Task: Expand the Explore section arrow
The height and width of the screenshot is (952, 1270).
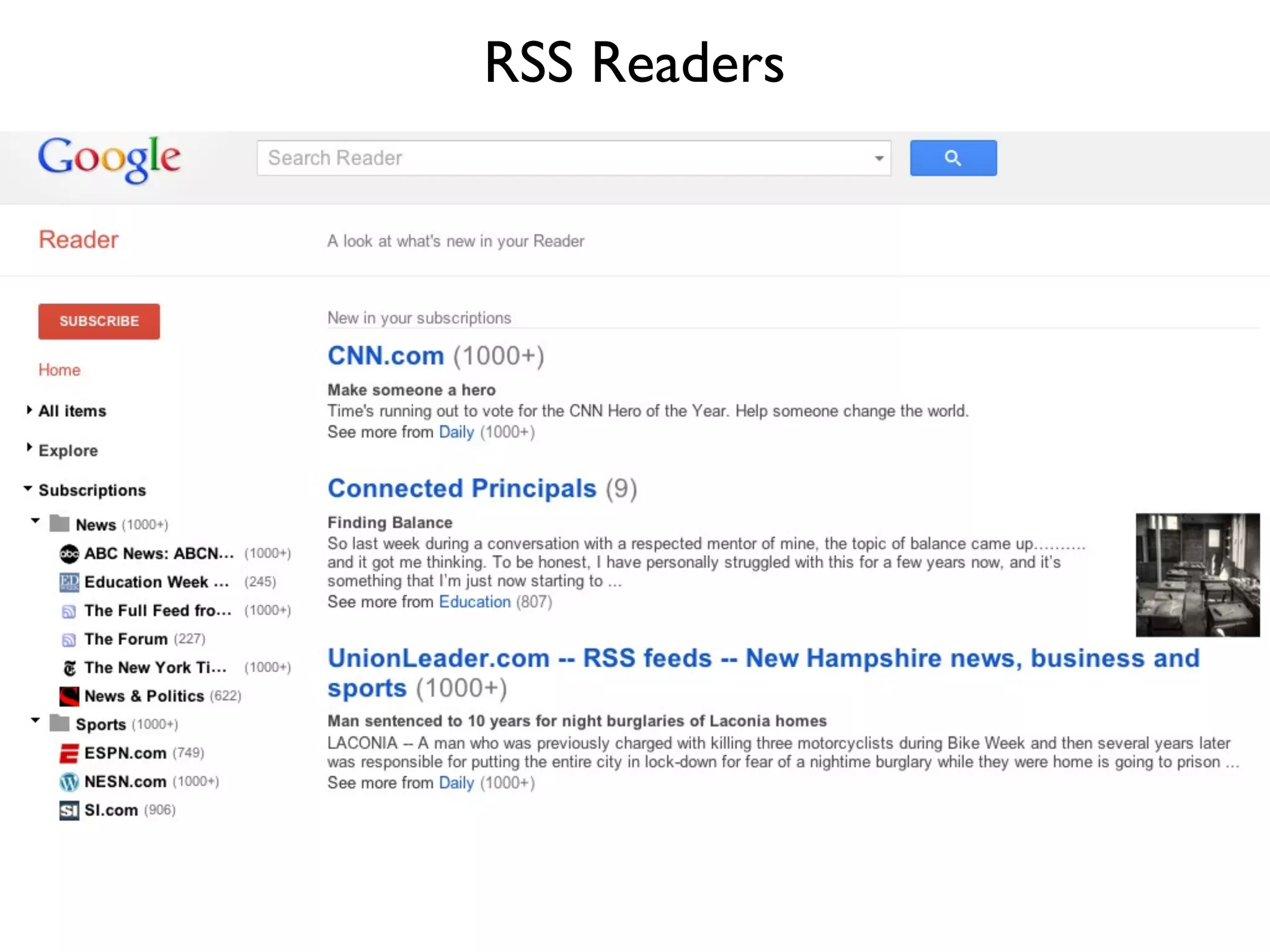Action: click(x=29, y=447)
